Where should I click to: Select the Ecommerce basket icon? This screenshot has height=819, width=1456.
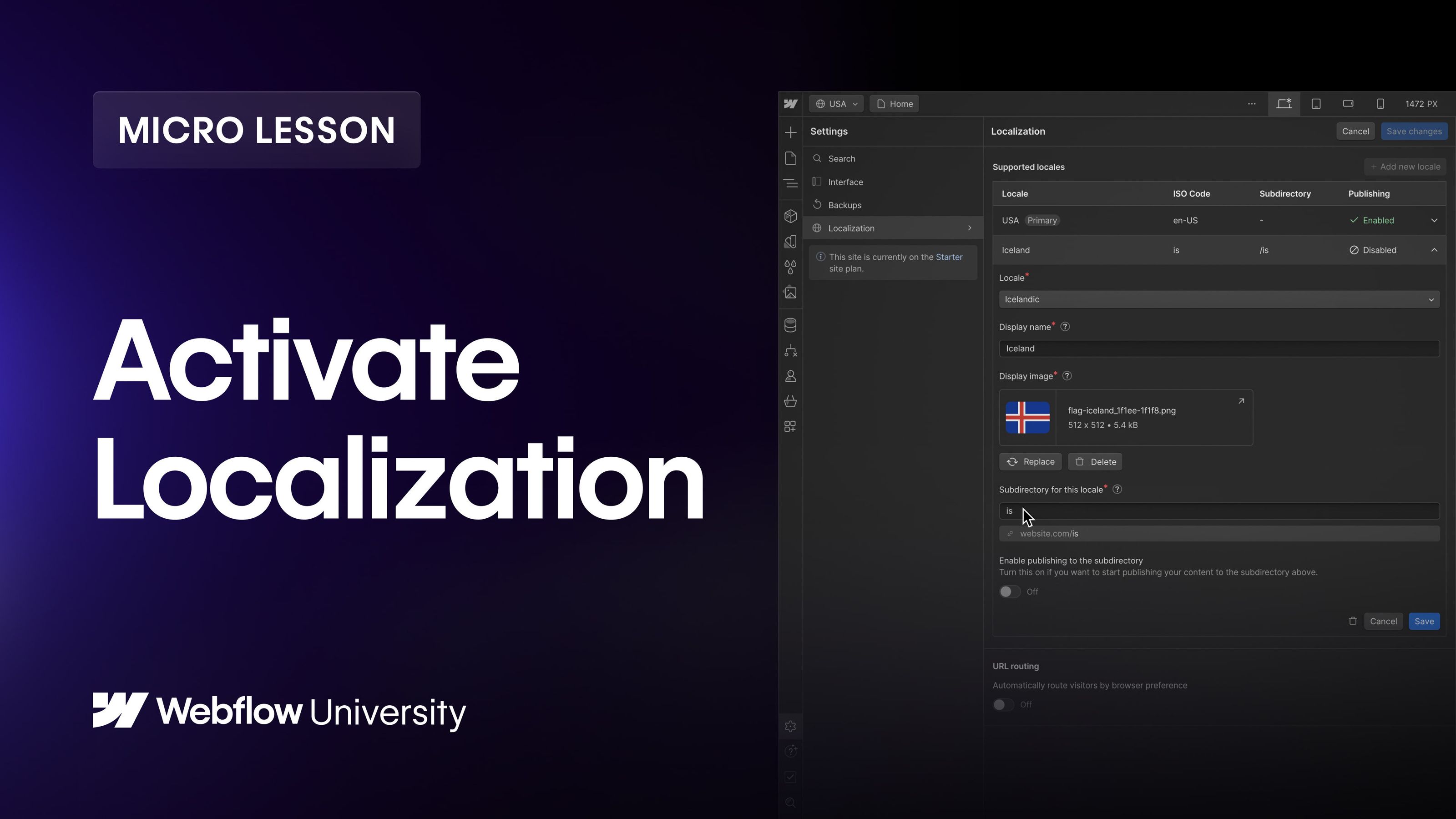coord(790,401)
